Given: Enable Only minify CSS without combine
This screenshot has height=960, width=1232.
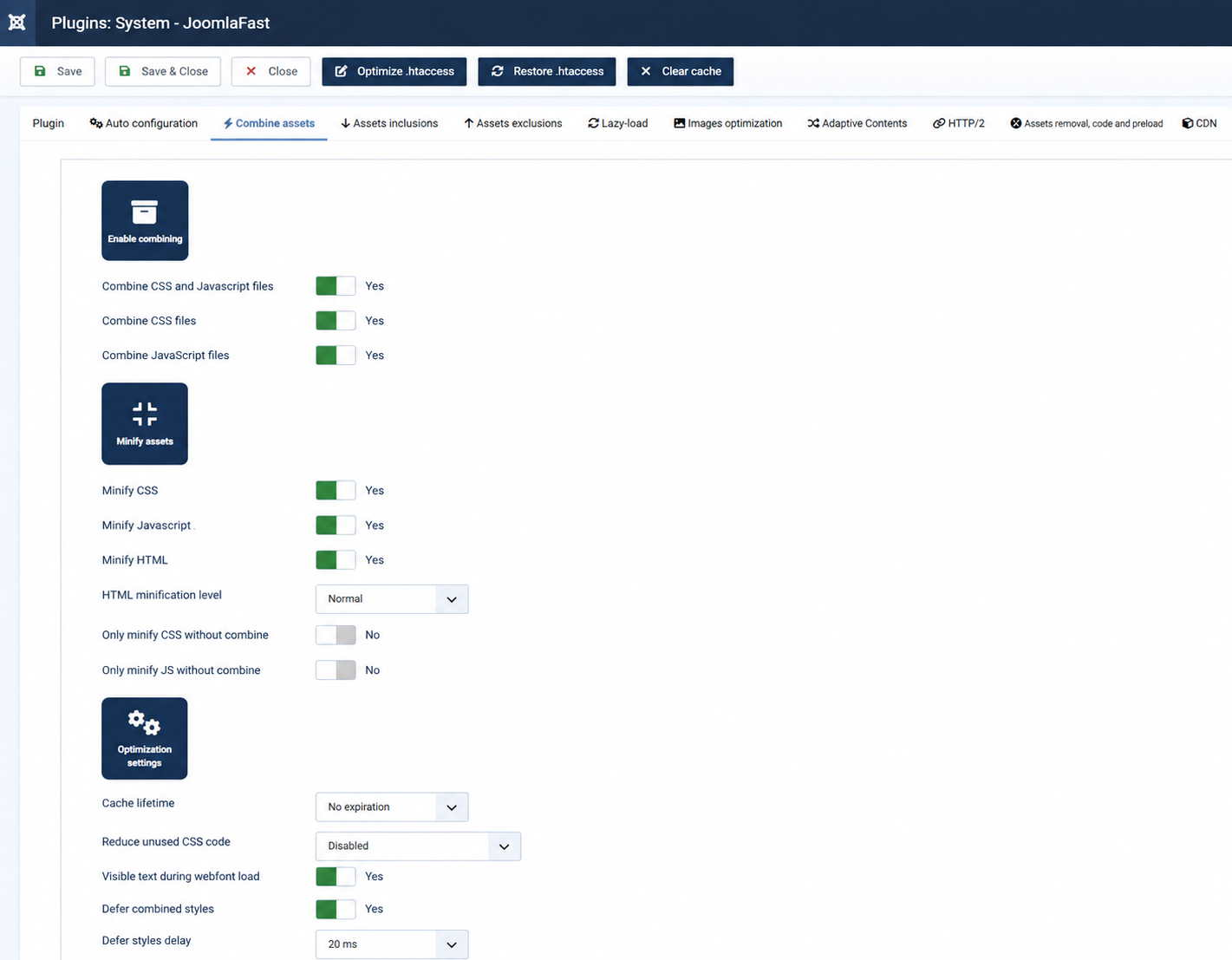Looking at the screenshot, I should (336, 635).
